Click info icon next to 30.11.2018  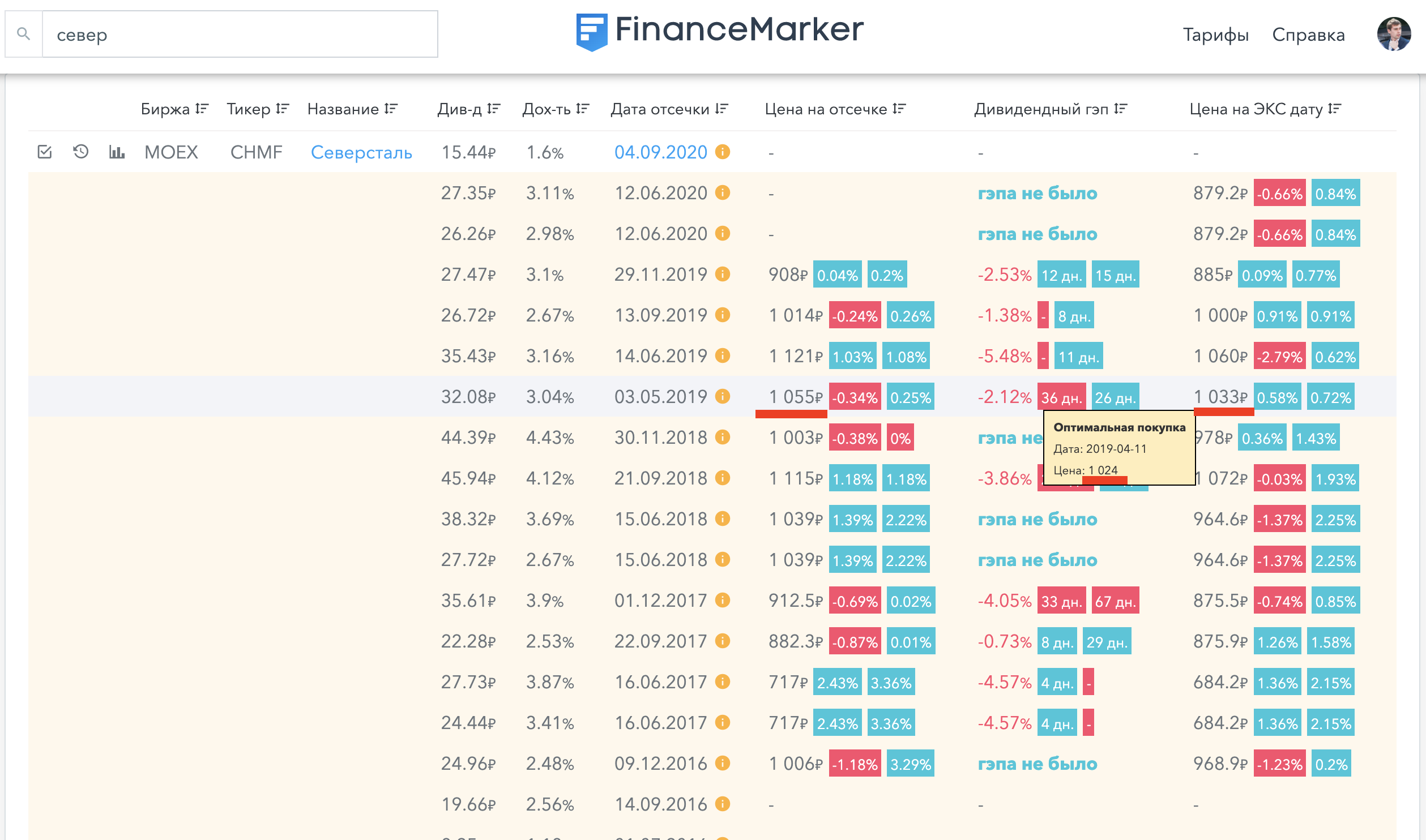coord(723,437)
